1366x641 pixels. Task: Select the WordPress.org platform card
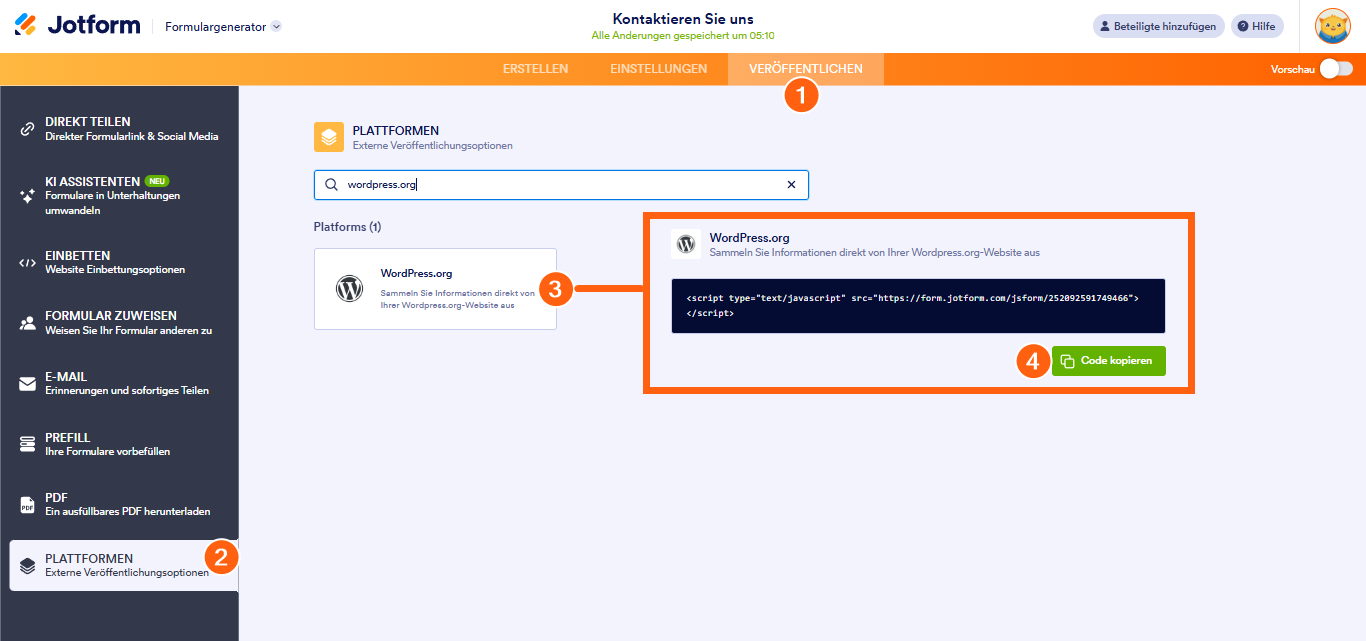435,289
